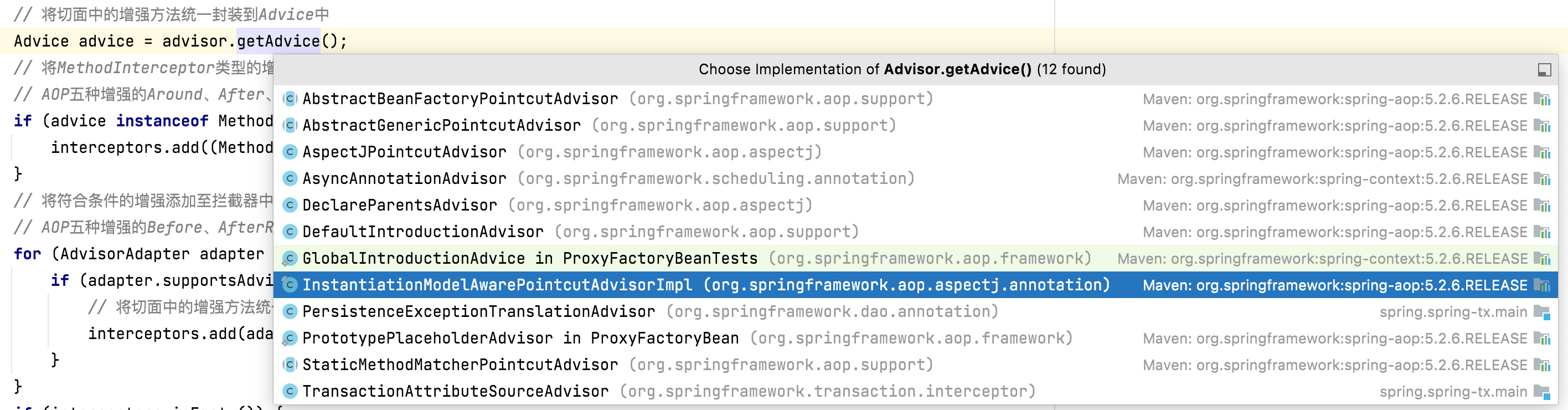
Task: Pick PrototypePlaceholderAdvisor in ProxyFactoryBean
Action: 915,338
